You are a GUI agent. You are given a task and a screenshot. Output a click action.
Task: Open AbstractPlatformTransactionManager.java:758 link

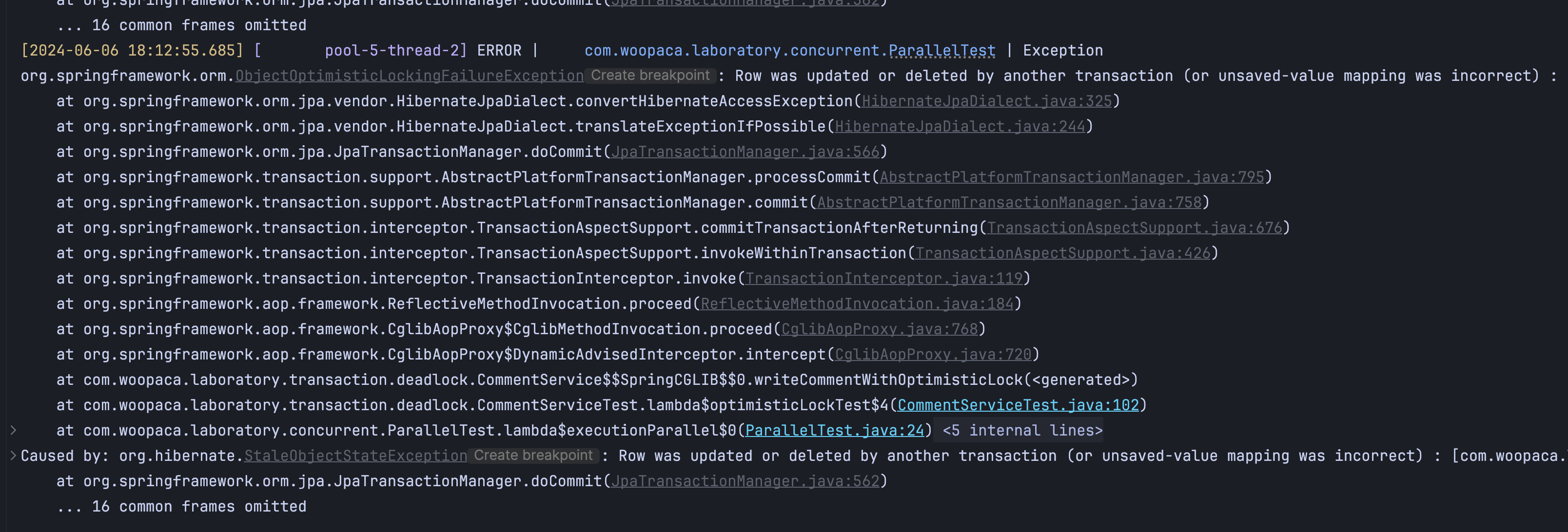pos(1009,203)
